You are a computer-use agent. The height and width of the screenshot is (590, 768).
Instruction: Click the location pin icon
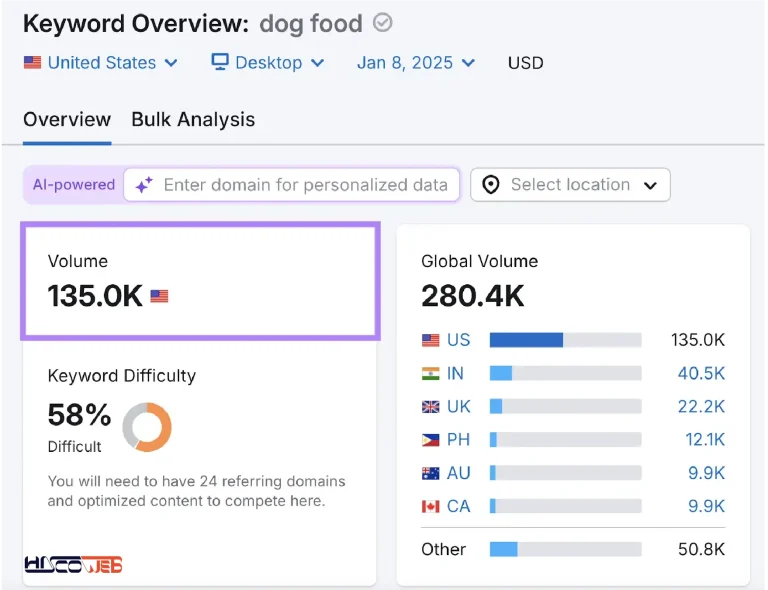pyautogui.click(x=491, y=185)
